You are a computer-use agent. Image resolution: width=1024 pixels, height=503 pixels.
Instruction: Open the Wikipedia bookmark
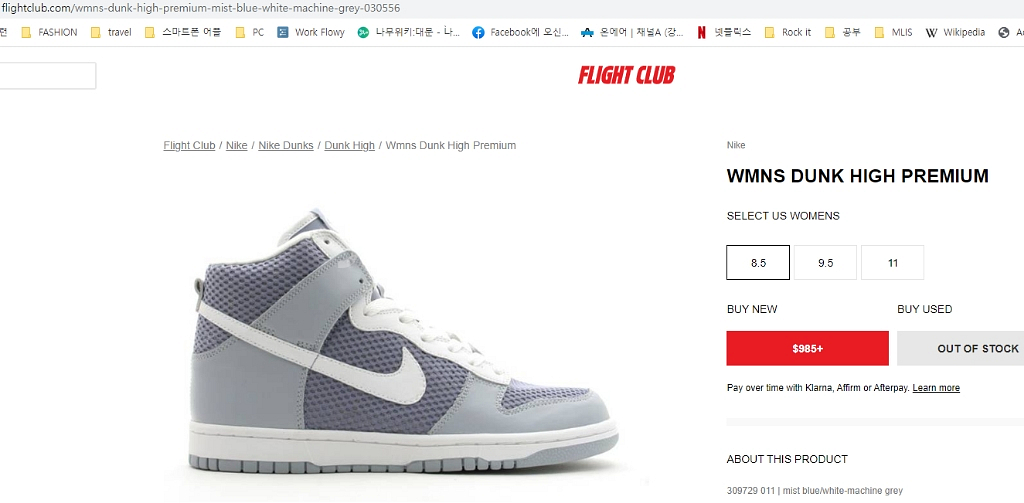point(955,32)
